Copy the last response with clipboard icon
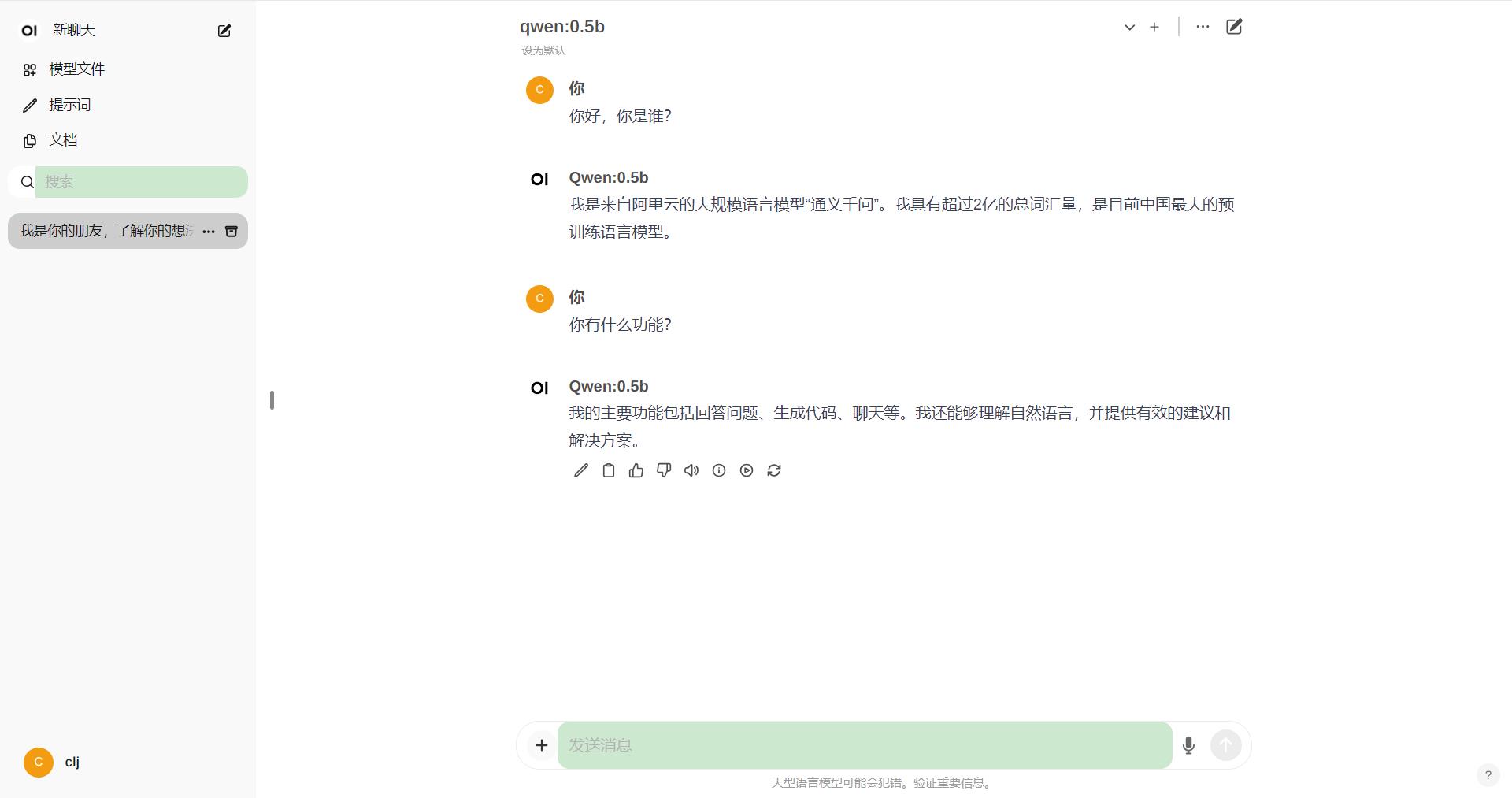Screen dimensions: 1512x798 609,470
